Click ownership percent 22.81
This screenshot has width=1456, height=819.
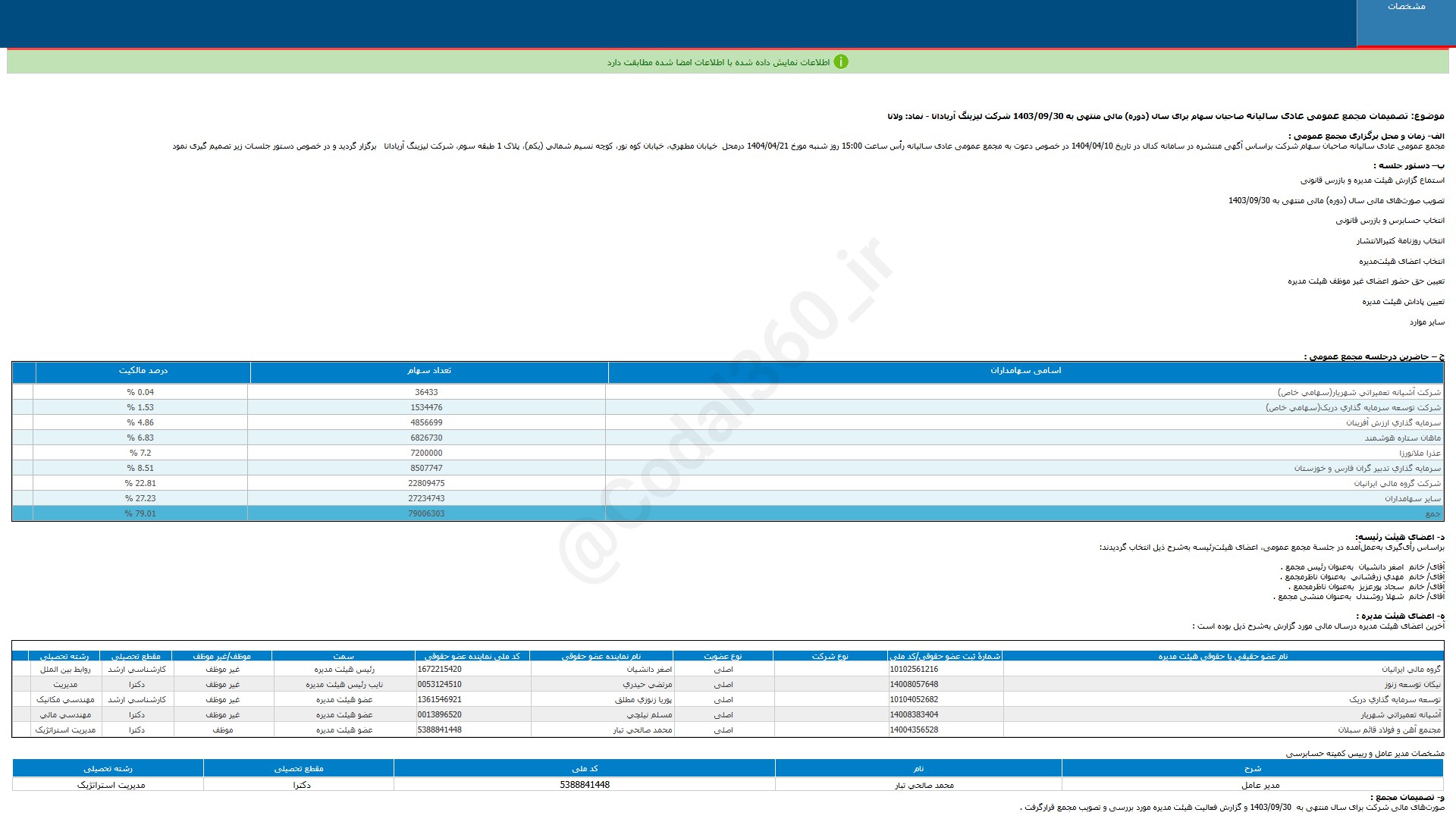(x=140, y=483)
